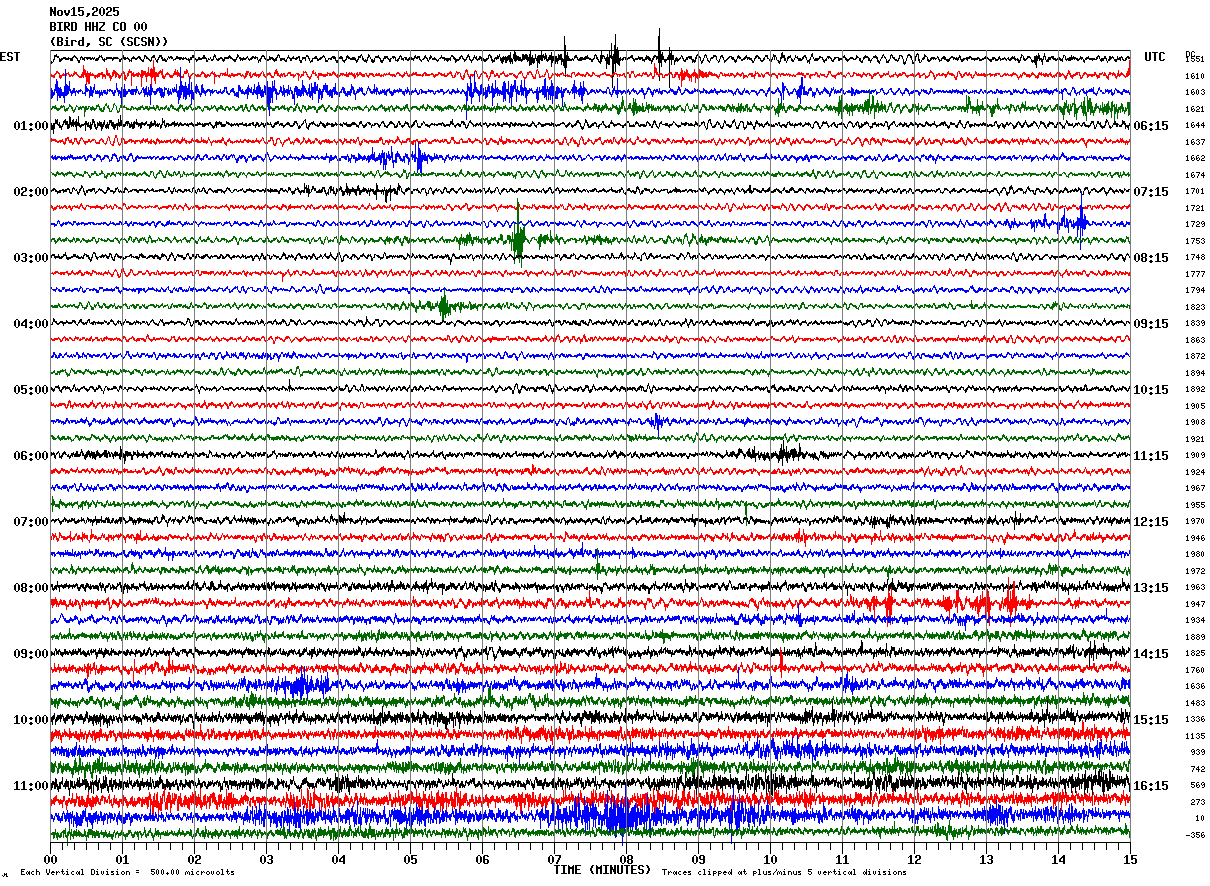
Task: Select the 09:15 UTC time label
Action: [1152, 324]
